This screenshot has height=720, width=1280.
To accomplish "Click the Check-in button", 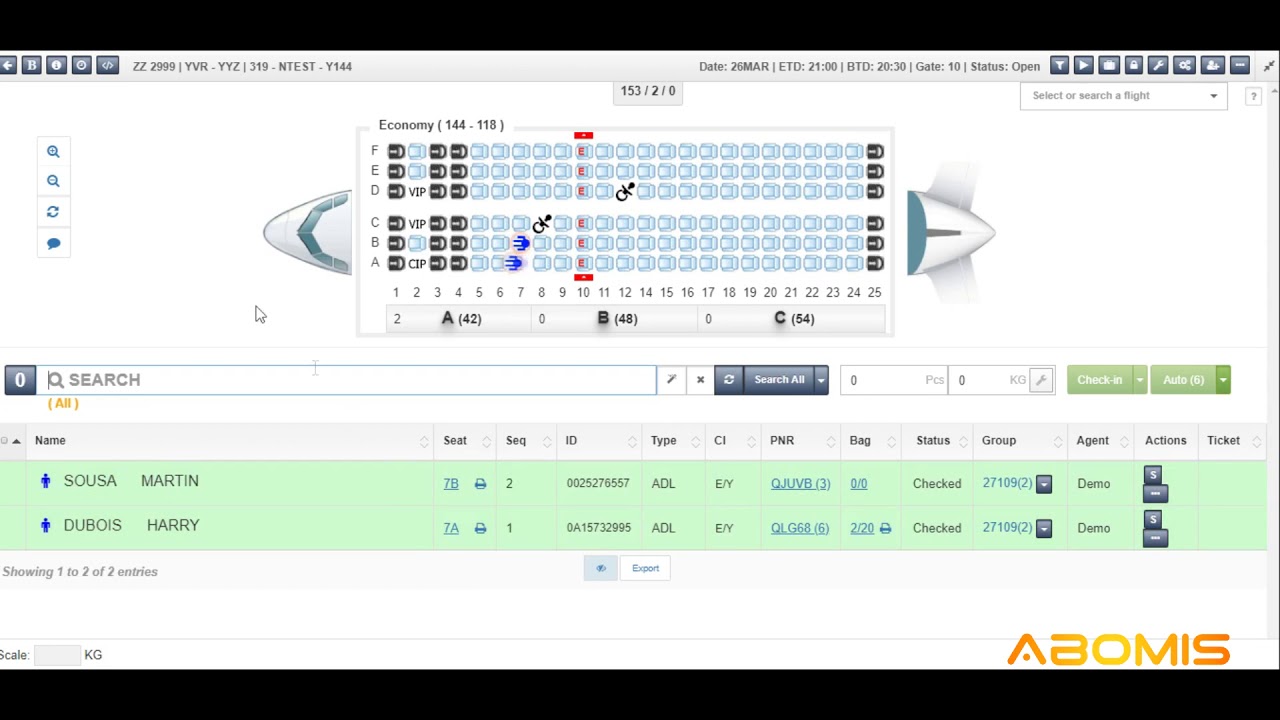I will [x=1099, y=380].
